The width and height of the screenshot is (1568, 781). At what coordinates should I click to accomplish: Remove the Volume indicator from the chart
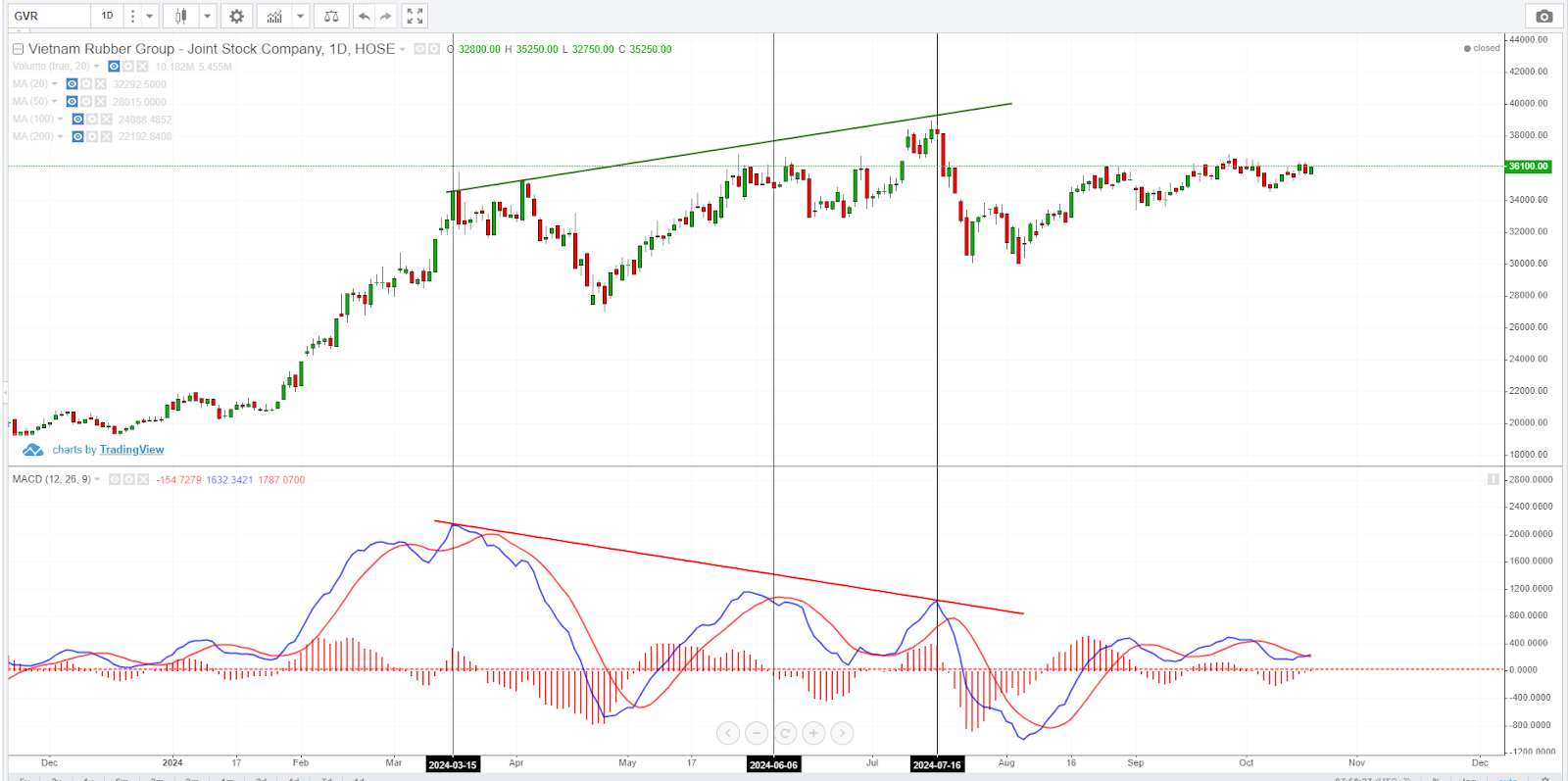click(x=142, y=67)
